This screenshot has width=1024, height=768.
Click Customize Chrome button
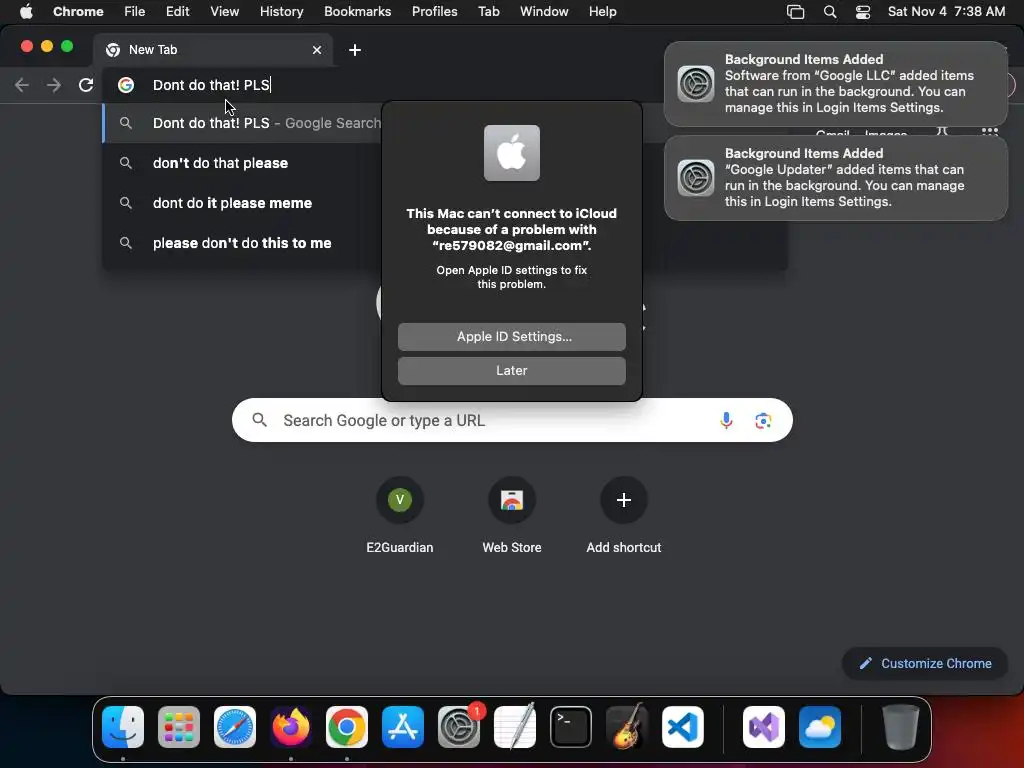point(925,664)
